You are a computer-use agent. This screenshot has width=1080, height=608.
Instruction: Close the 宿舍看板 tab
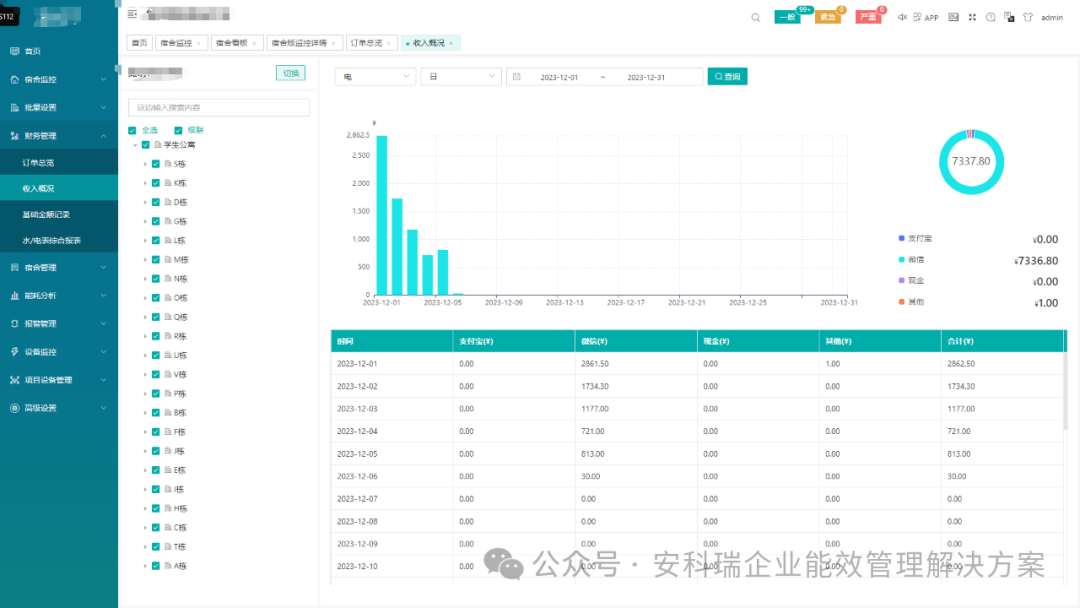pyautogui.click(x=254, y=43)
